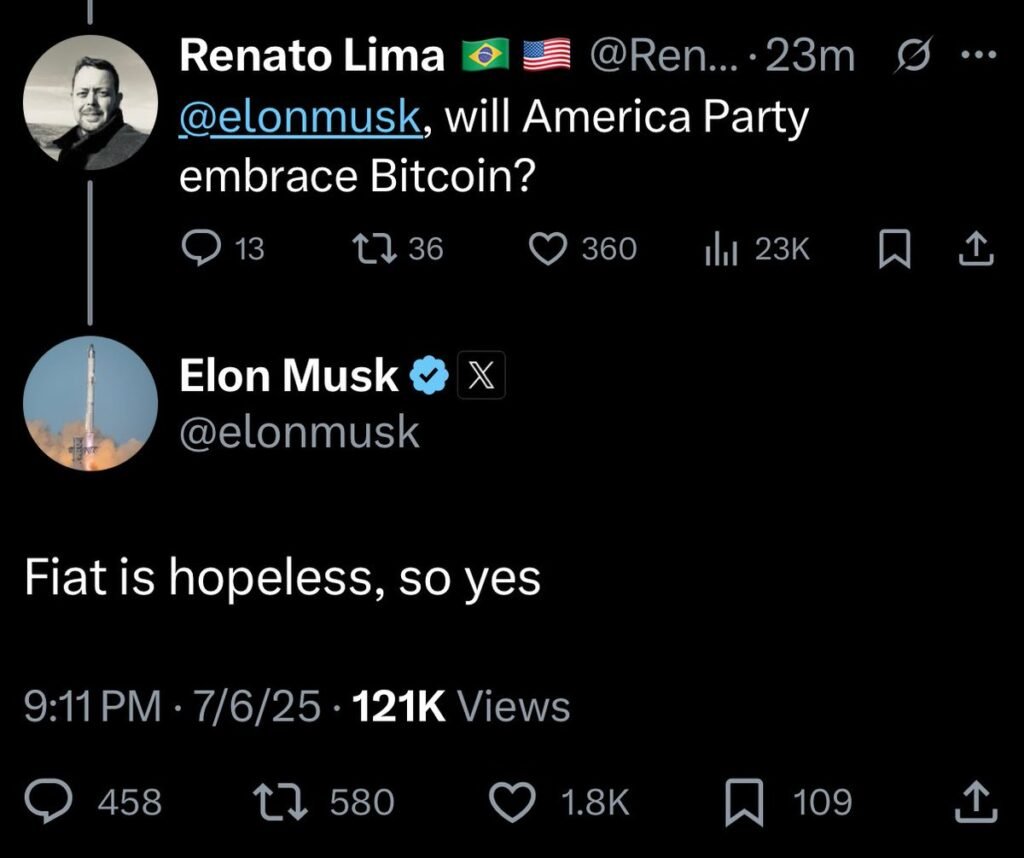Share Elon Musk's post using the bottom share icon
1024x858 pixels.
pyautogui.click(x=976, y=802)
